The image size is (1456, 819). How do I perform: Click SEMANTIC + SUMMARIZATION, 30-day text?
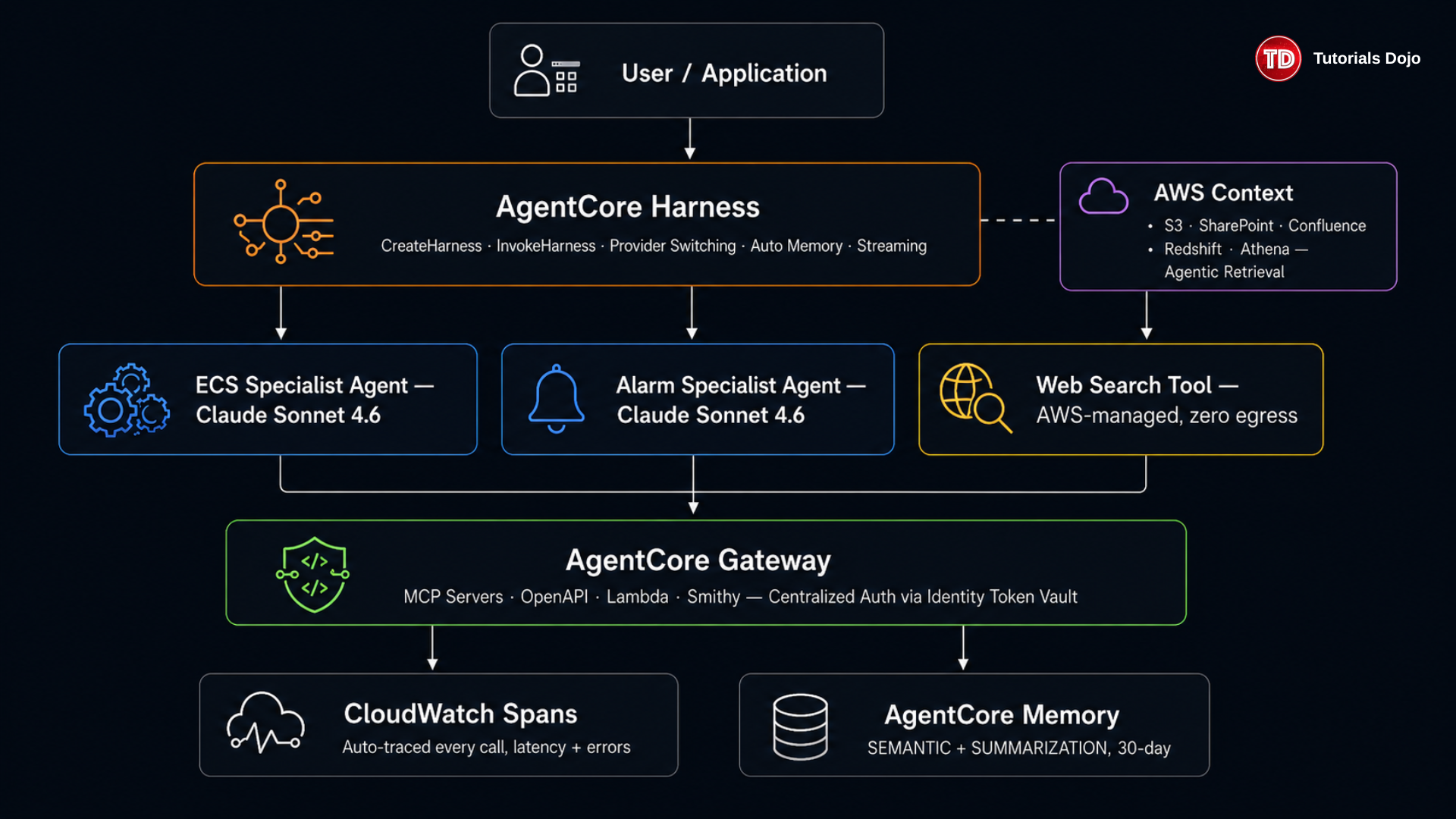[1019, 748]
